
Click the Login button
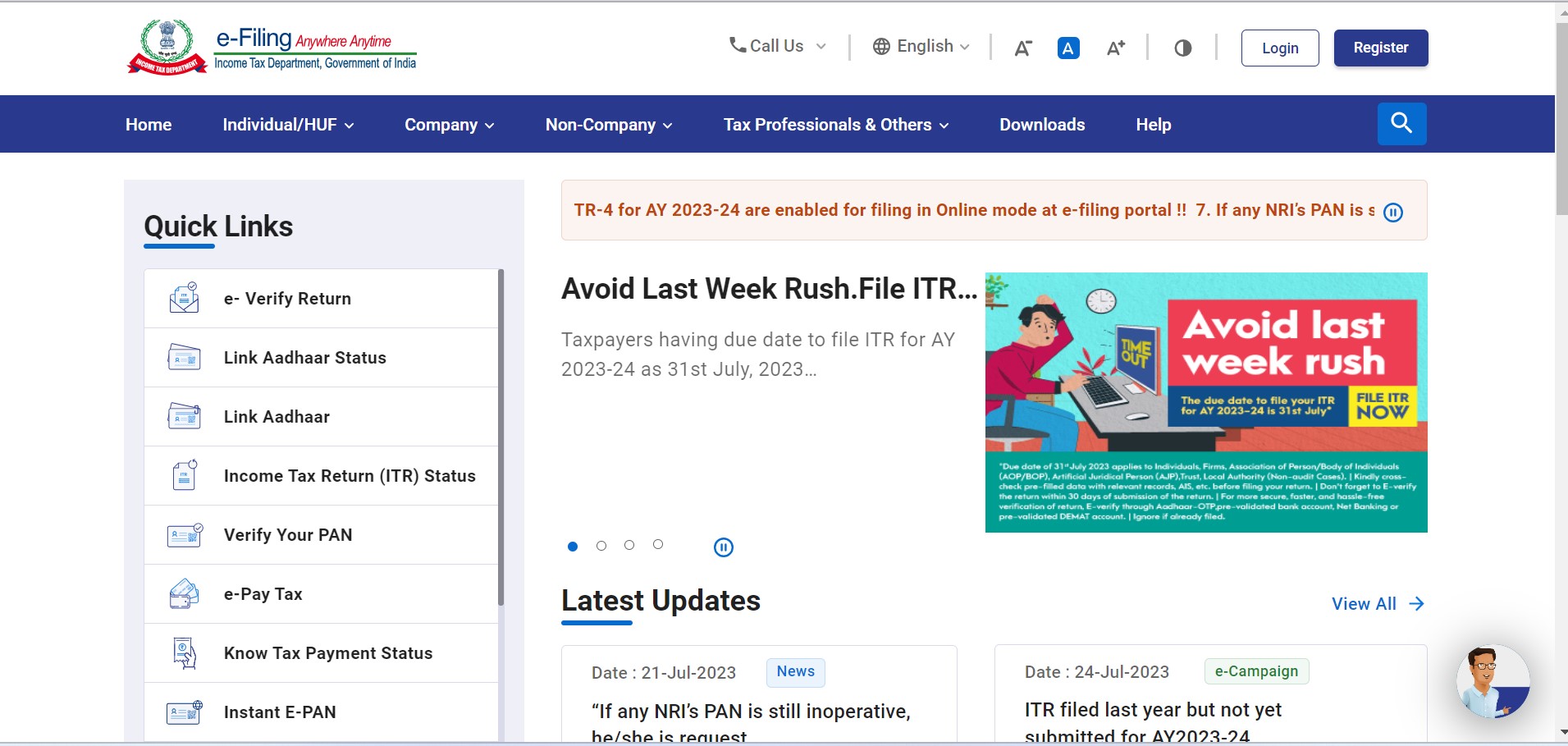[1280, 48]
